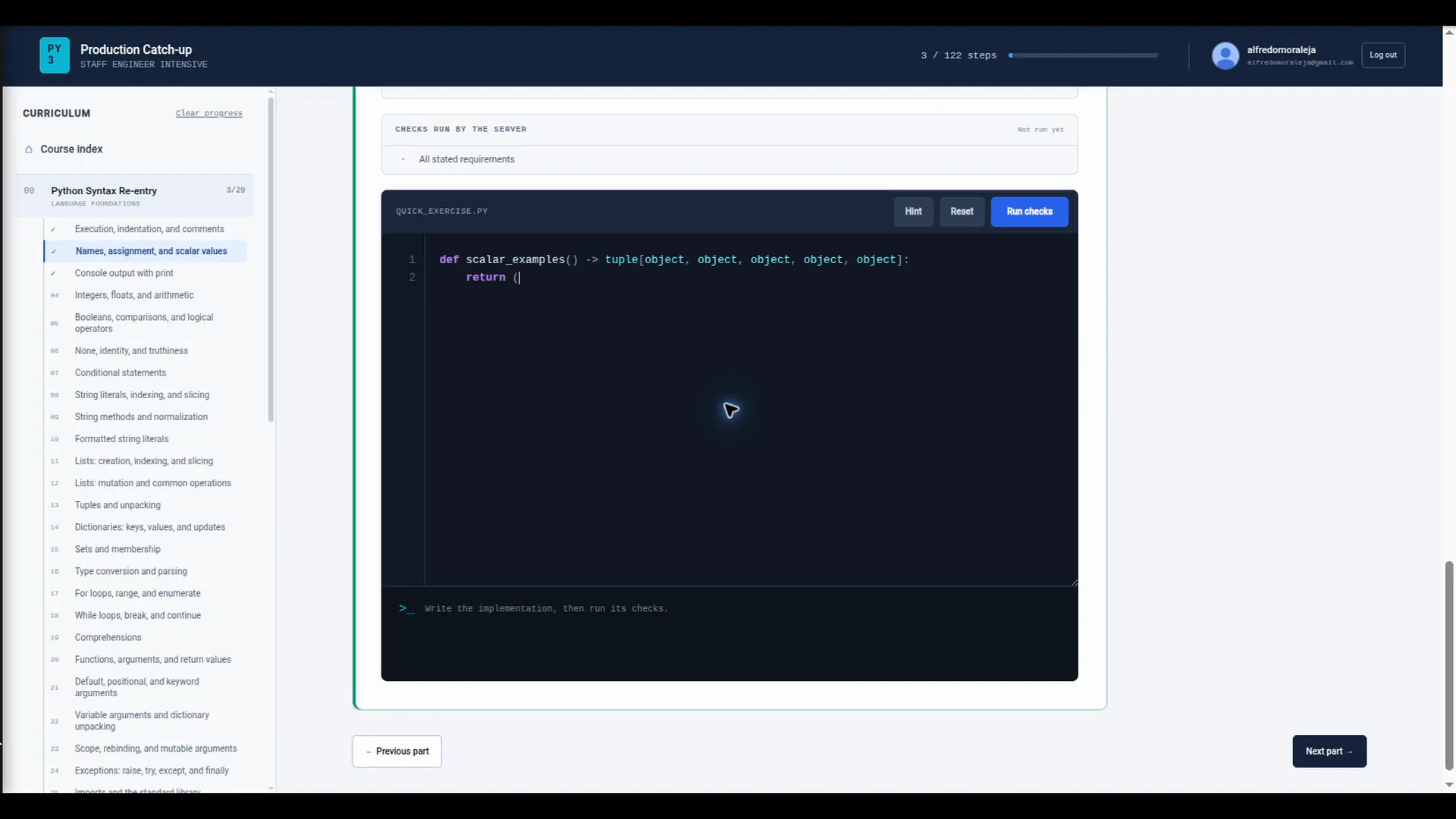Click Clear progress link
Image resolution: width=1456 pixels, height=819 pixels.
tap(209, 114)
